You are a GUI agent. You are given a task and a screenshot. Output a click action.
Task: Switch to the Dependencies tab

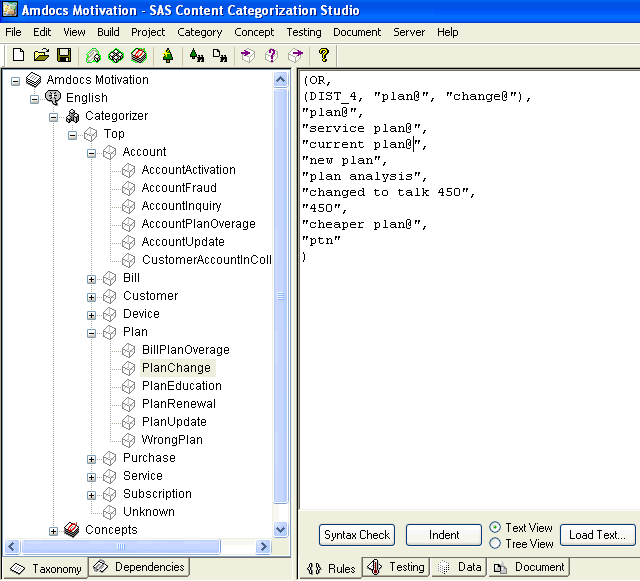tap(139, 567)
